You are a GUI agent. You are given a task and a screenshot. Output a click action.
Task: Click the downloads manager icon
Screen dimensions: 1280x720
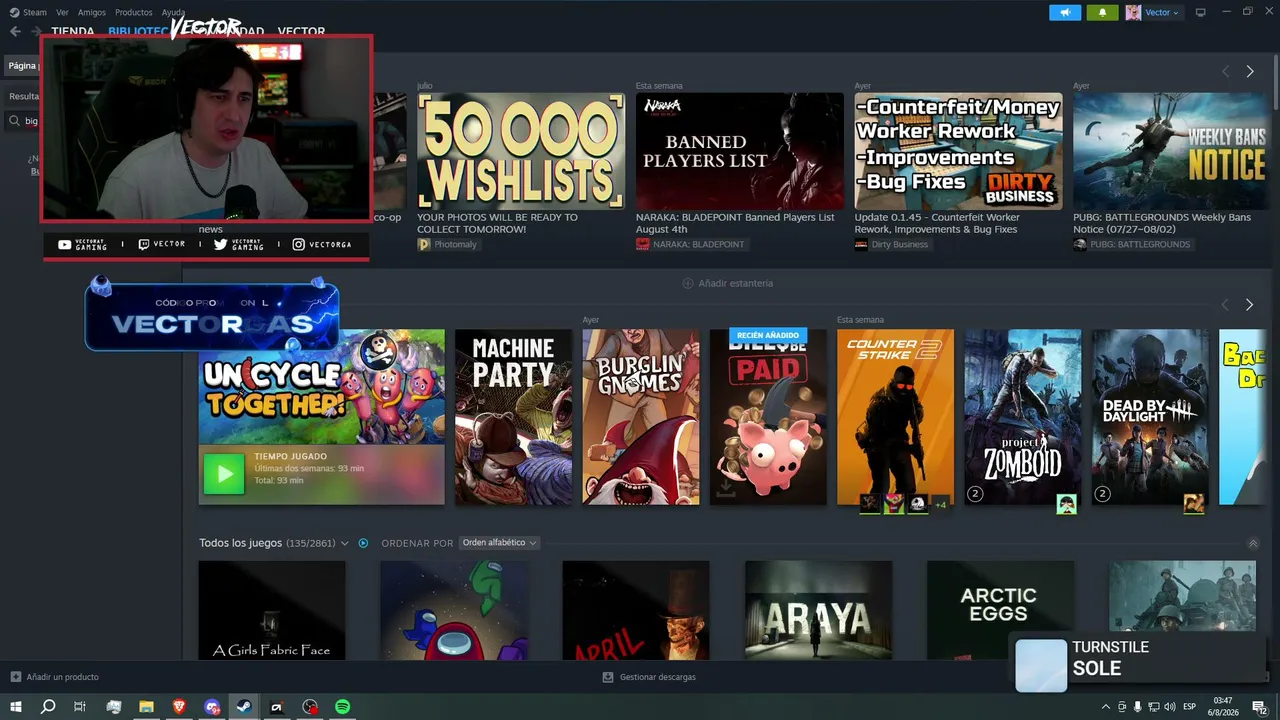click(x=608, y=677)
